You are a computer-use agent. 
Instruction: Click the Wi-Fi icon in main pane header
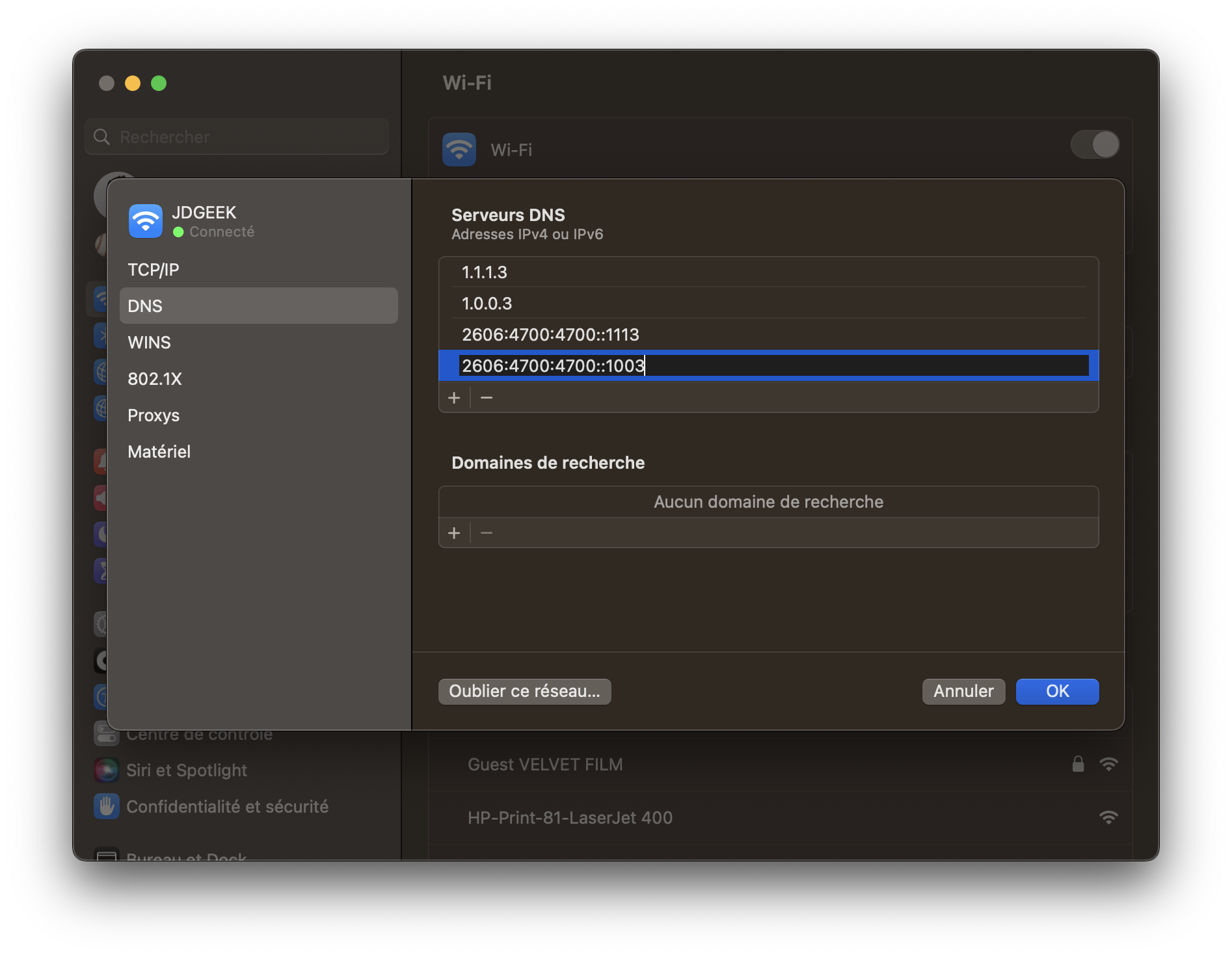click(x=459, y=150)
